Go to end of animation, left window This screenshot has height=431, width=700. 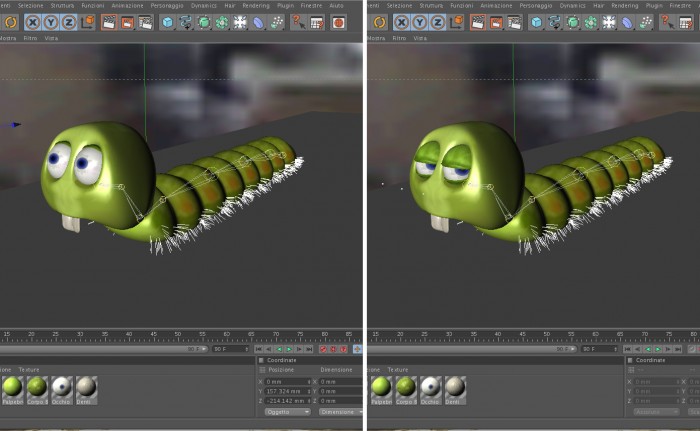click(x=309, y=349)
